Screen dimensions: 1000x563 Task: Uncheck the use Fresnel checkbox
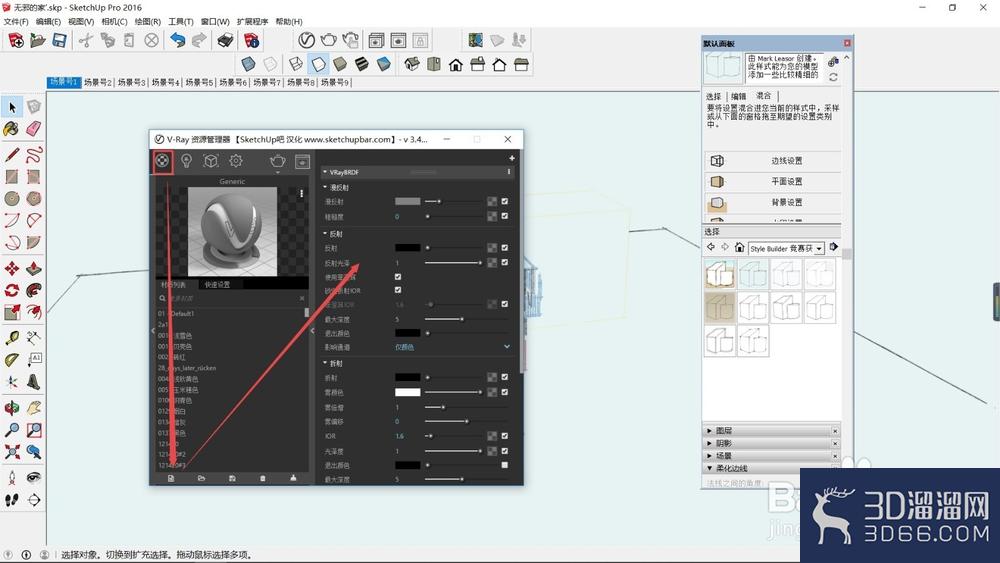[x=398, y=277]
